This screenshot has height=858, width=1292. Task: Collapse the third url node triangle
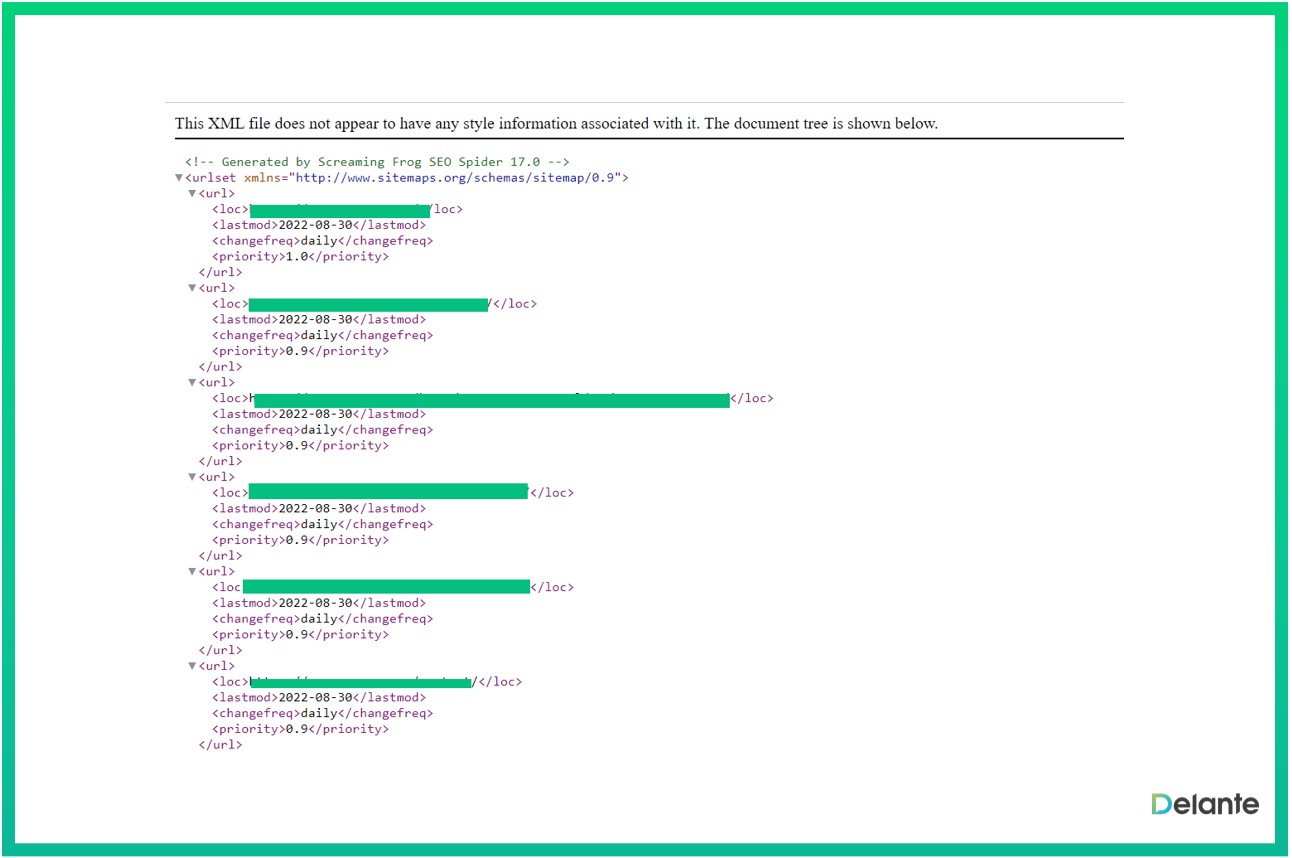[193, 383]
